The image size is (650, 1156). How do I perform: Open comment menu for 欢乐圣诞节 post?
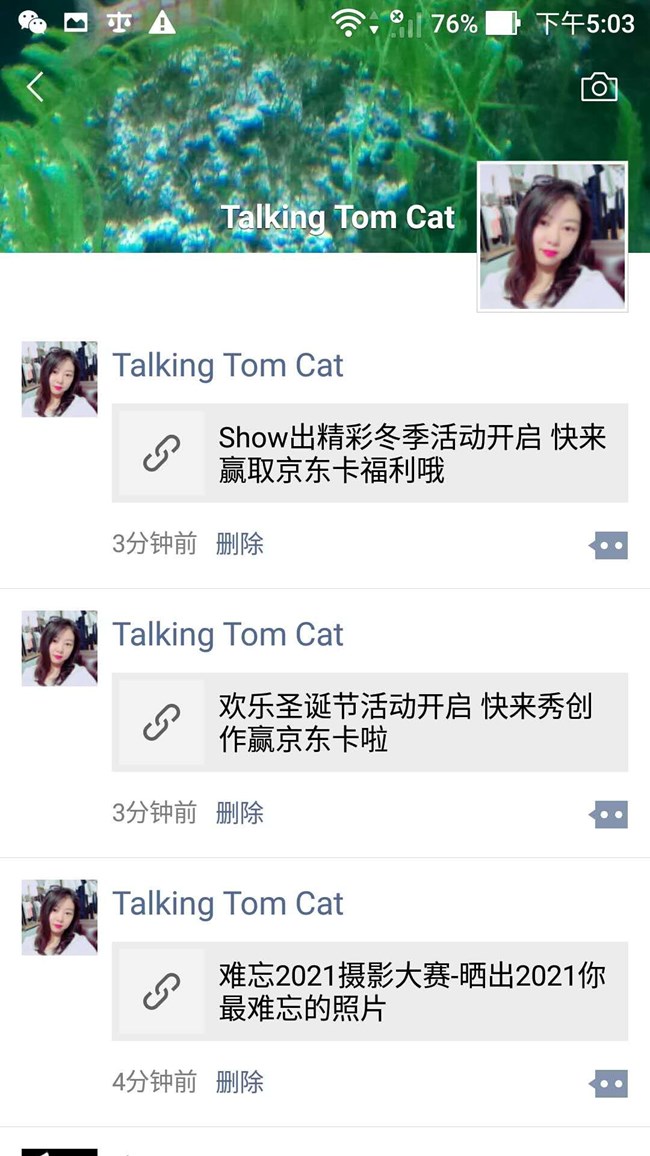click(x=609, y=814)
